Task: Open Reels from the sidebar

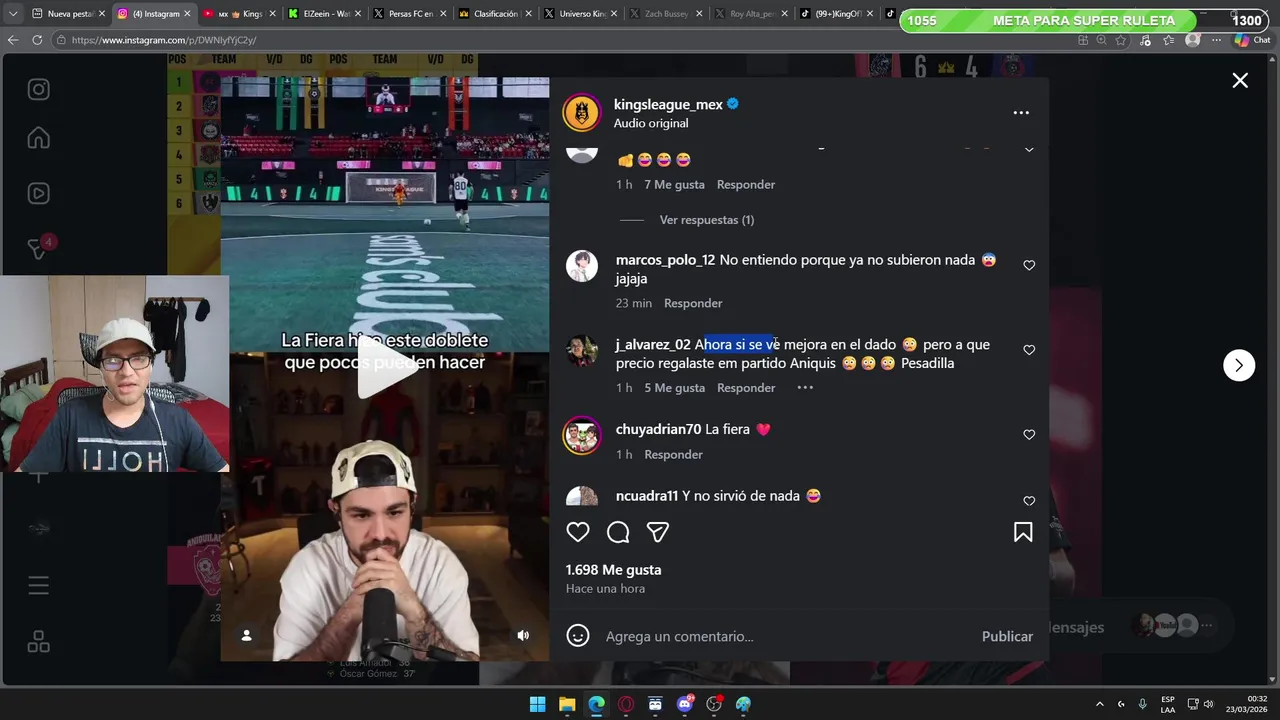Action: pos(38,193)
